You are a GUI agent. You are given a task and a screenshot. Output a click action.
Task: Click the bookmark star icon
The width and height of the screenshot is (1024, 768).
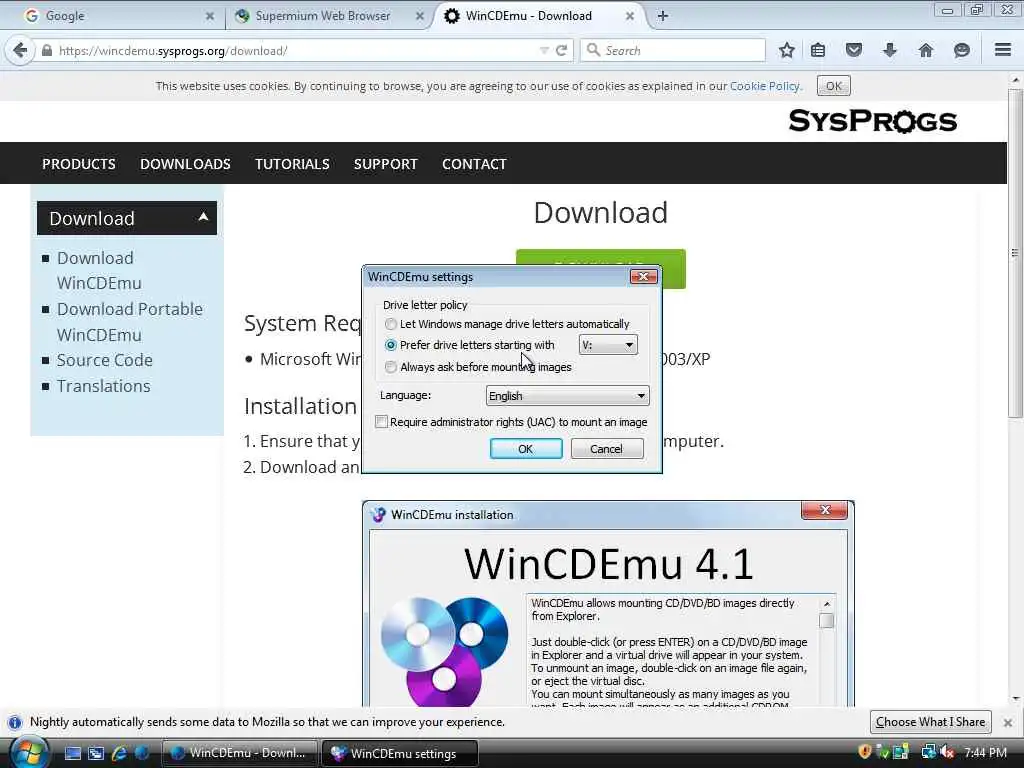787,50
